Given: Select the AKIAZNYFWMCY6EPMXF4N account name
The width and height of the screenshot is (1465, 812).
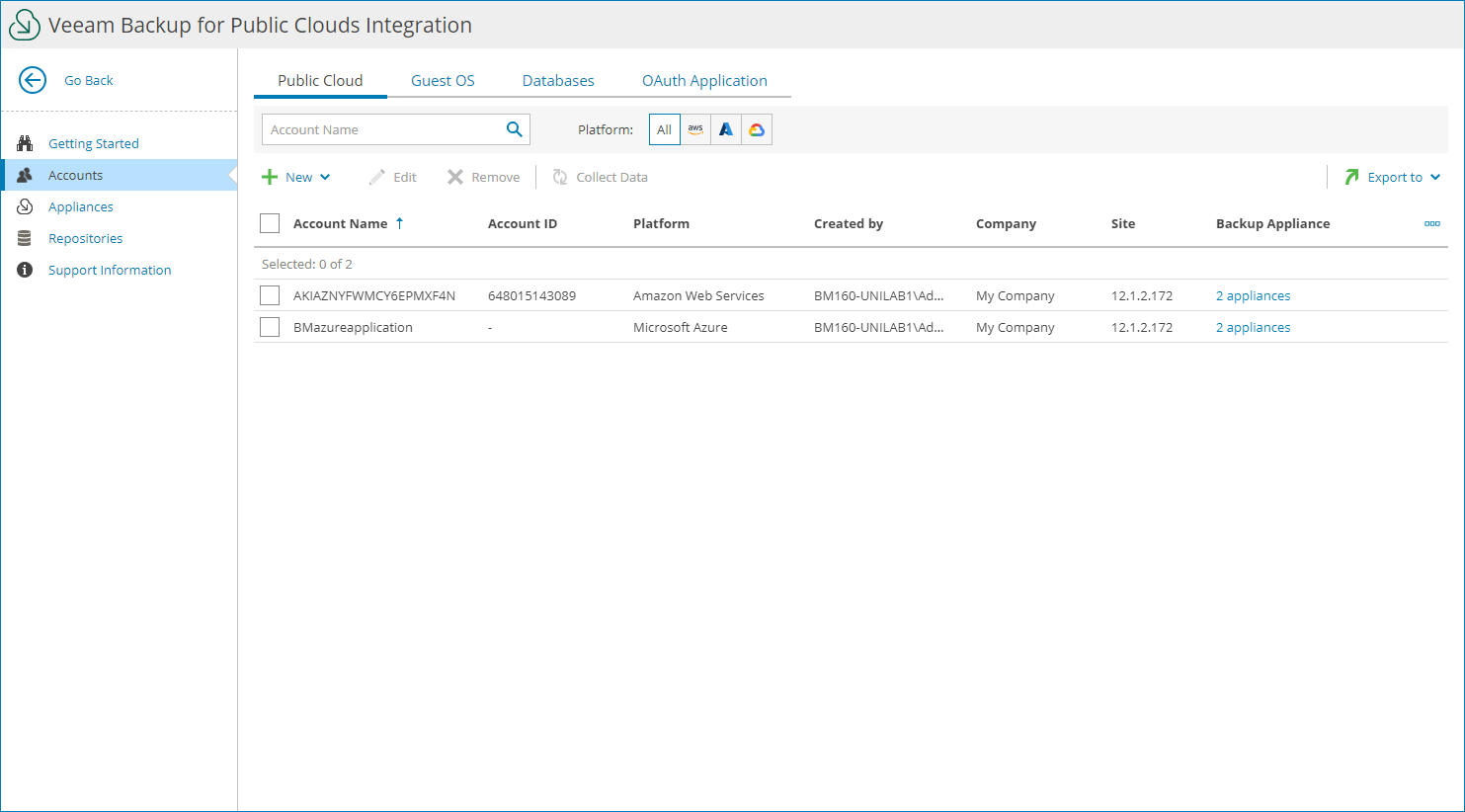Looking at the screenshot, I should tap(374, 295).
